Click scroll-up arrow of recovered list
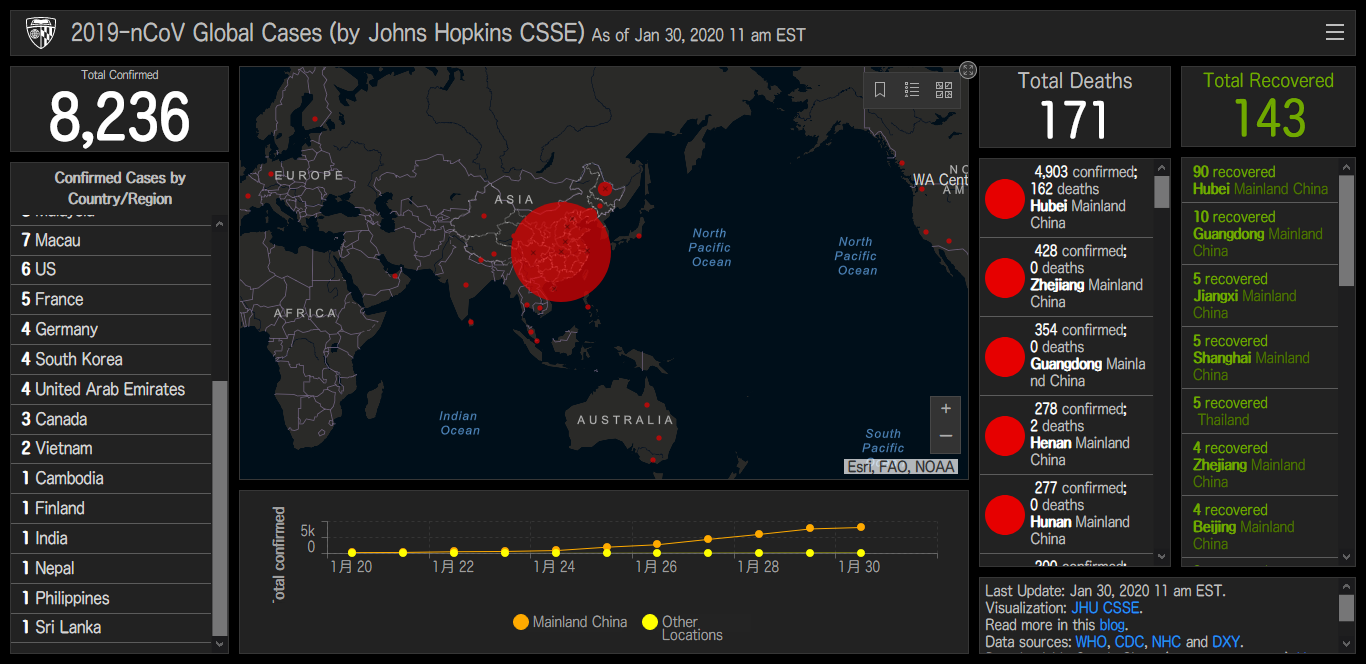The image size is (1366, 664). (x=1347, y=168)
